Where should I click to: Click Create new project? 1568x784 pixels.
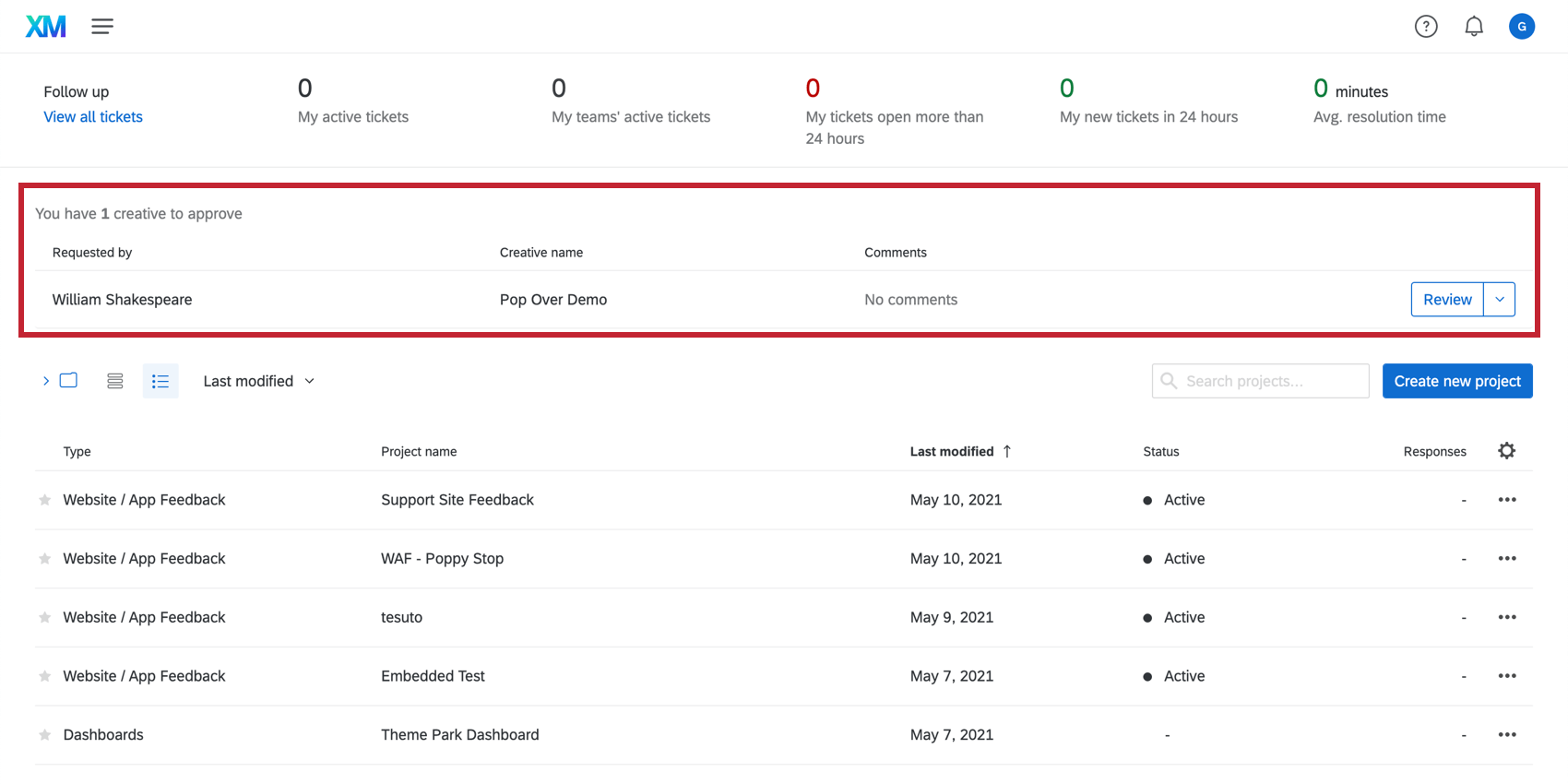pos(1457,381)
